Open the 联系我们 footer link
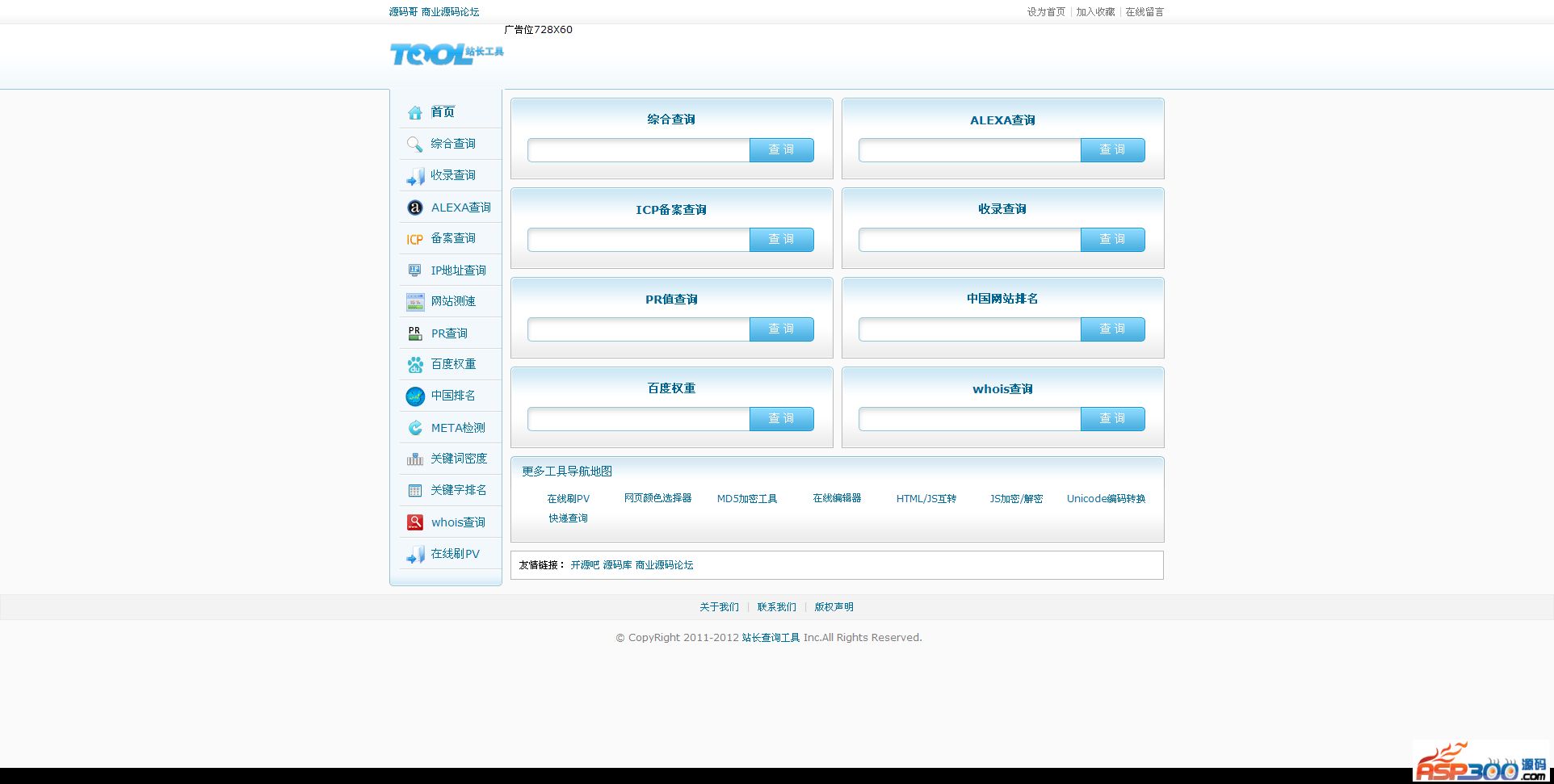The image size is (1554, 784). (x=776, y=607)
